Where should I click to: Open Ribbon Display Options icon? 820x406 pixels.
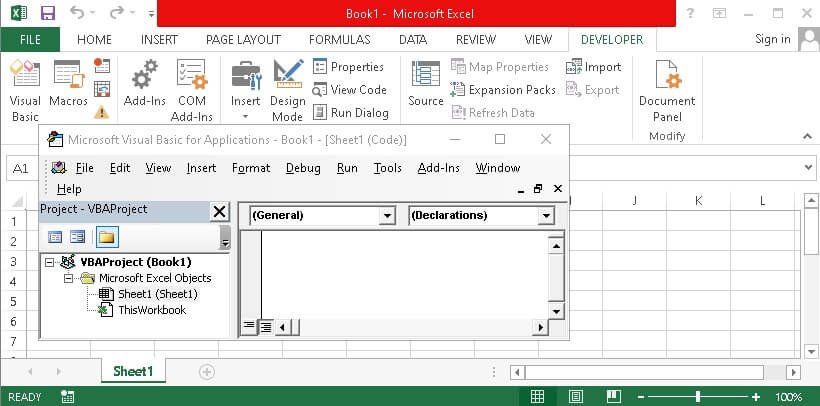(x=720, y=14)
